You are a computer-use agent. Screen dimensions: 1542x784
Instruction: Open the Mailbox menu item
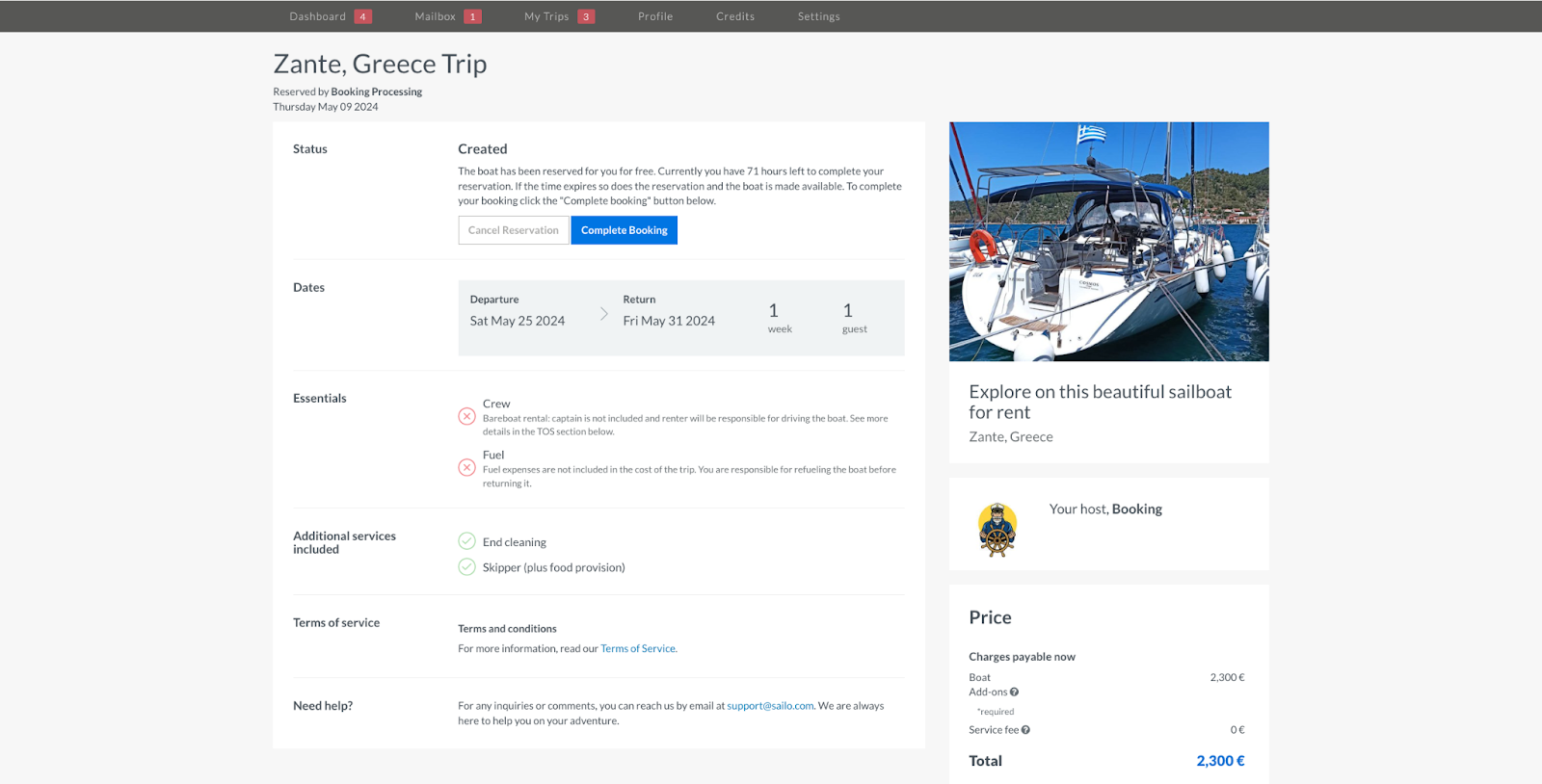click(435, 16)
